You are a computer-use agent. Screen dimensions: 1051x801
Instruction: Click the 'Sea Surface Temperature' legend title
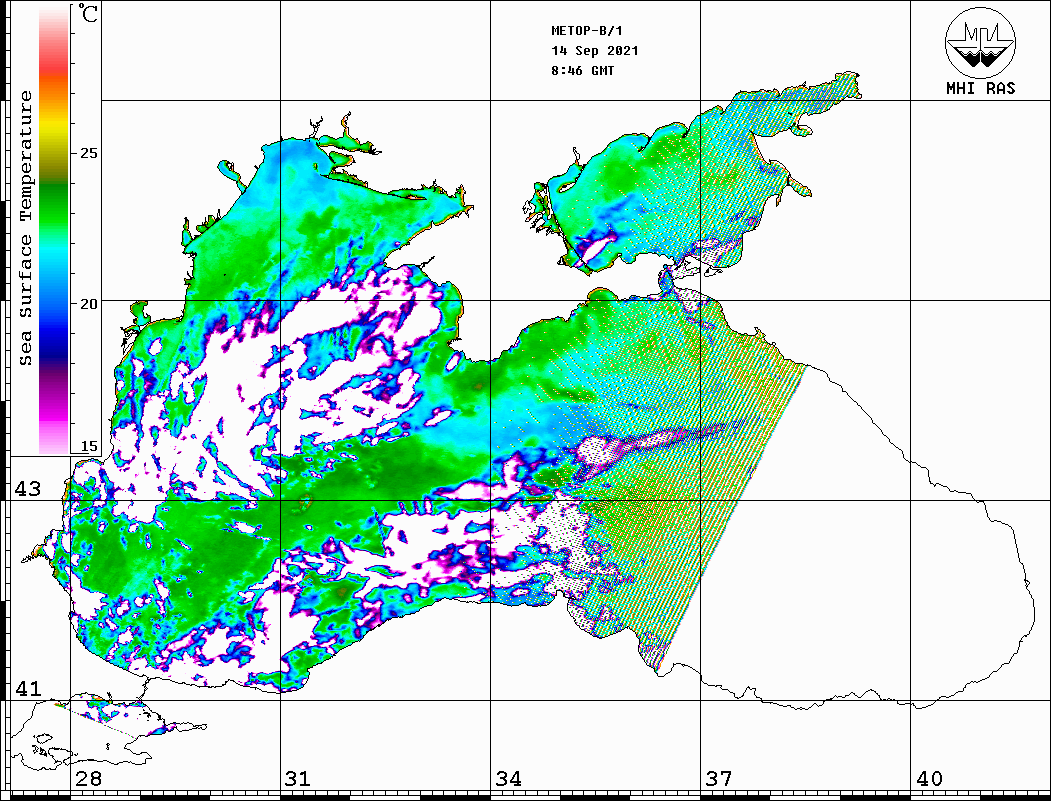pyautogui.click(x=25, y=228)
